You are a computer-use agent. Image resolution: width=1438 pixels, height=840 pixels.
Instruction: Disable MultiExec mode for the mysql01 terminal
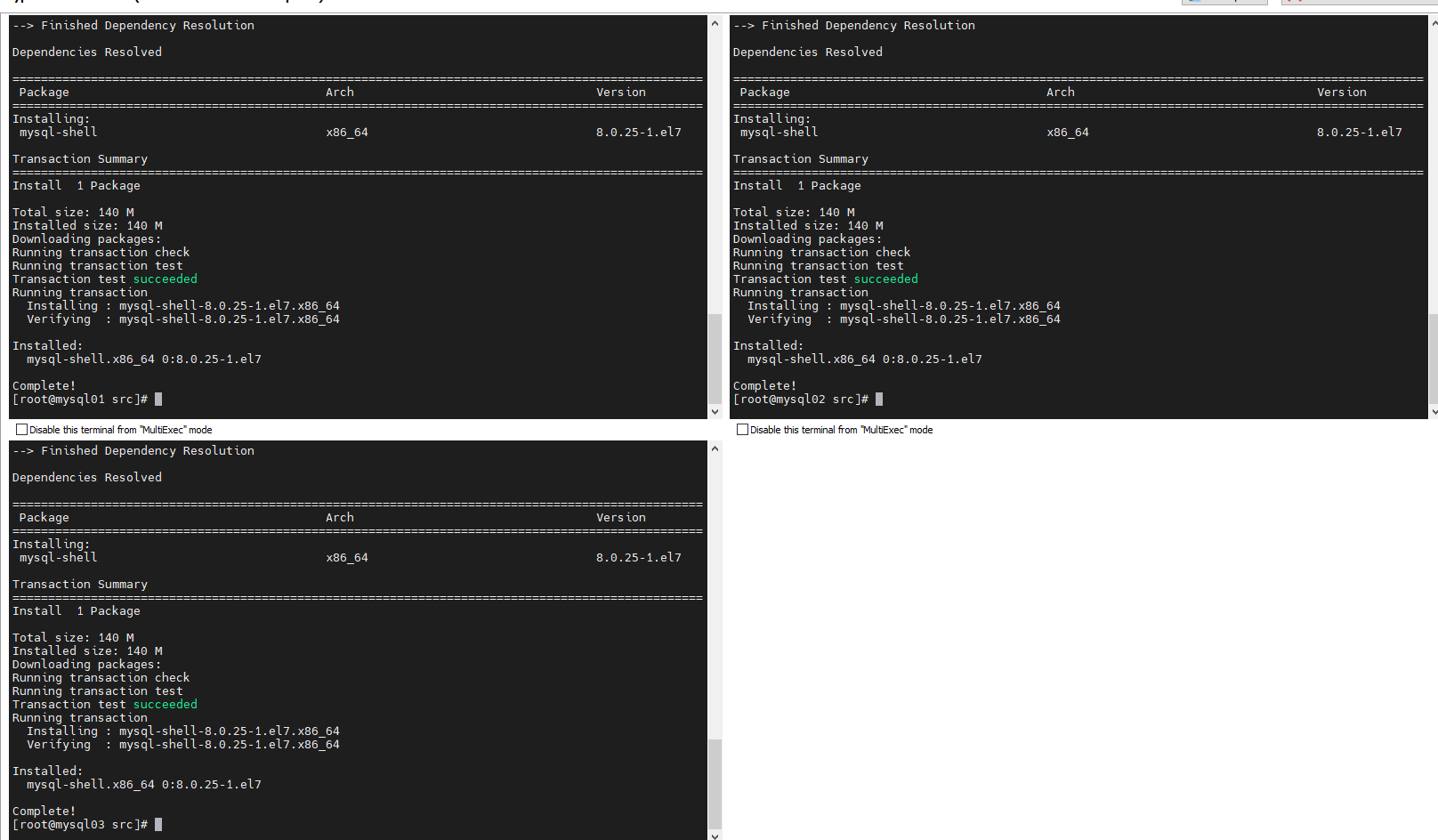coord(22,430)
